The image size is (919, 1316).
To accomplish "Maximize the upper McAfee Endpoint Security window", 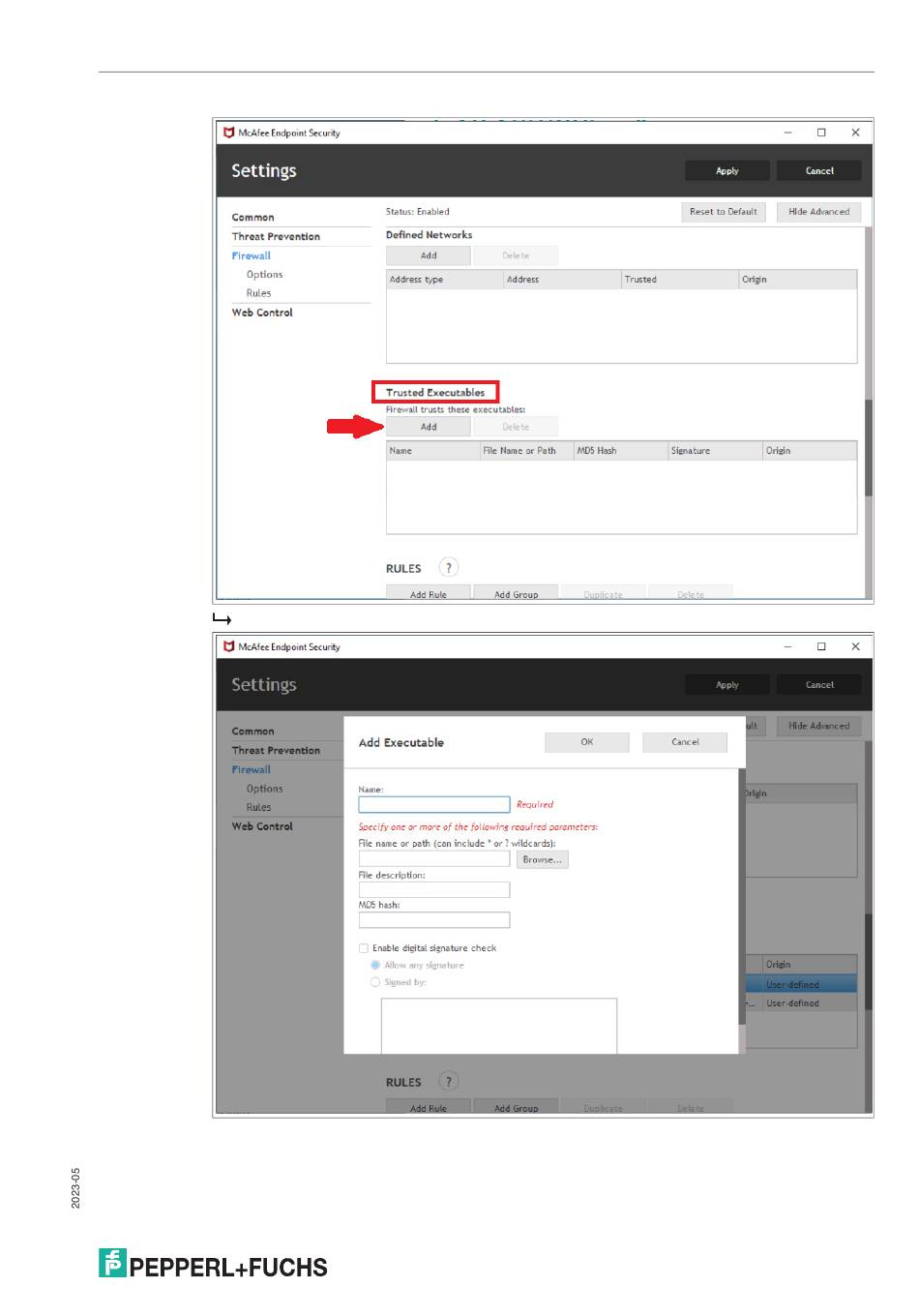I will coord(821,133).
